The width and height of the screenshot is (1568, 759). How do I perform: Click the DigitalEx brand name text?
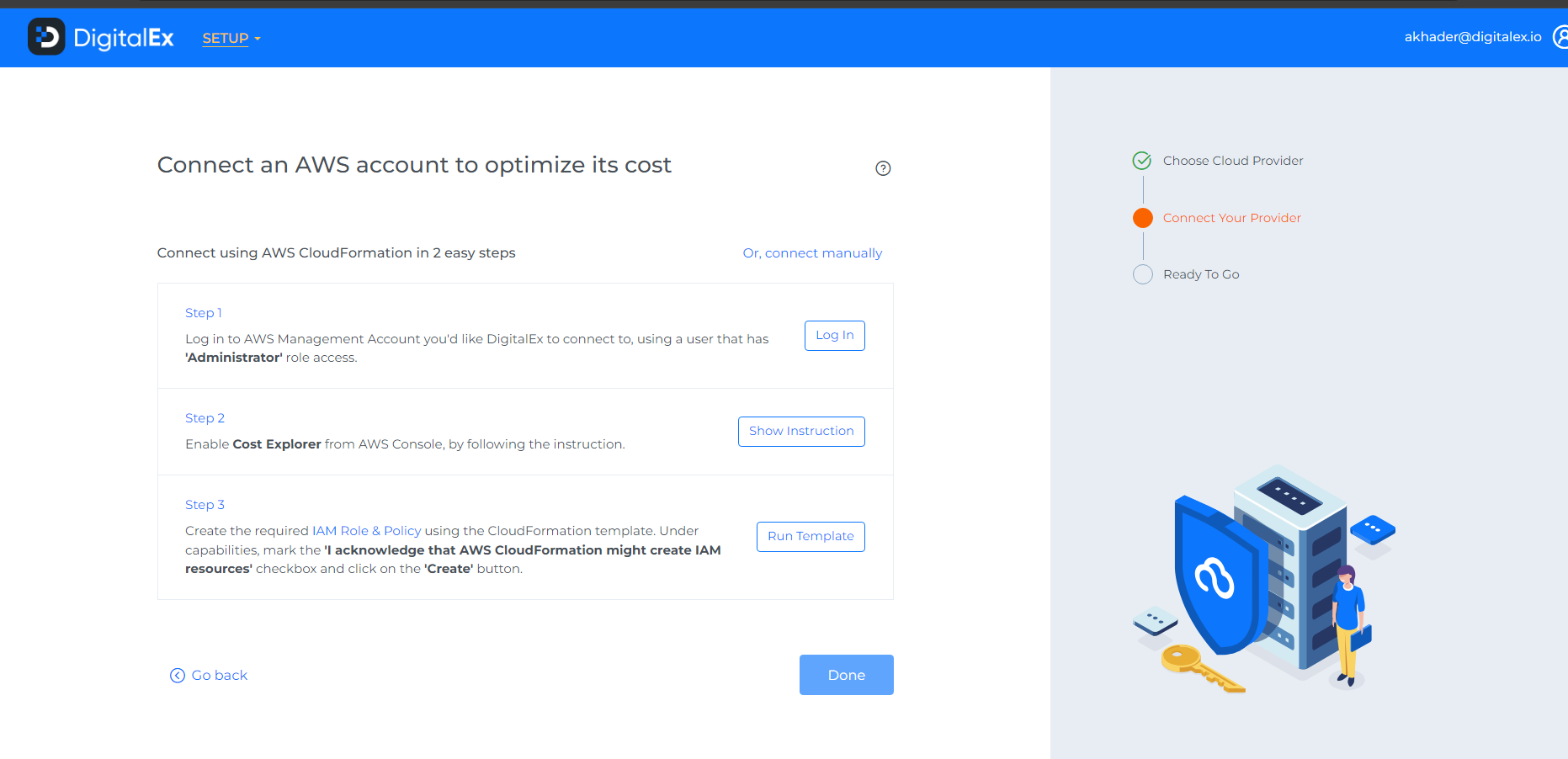(124, 38)
